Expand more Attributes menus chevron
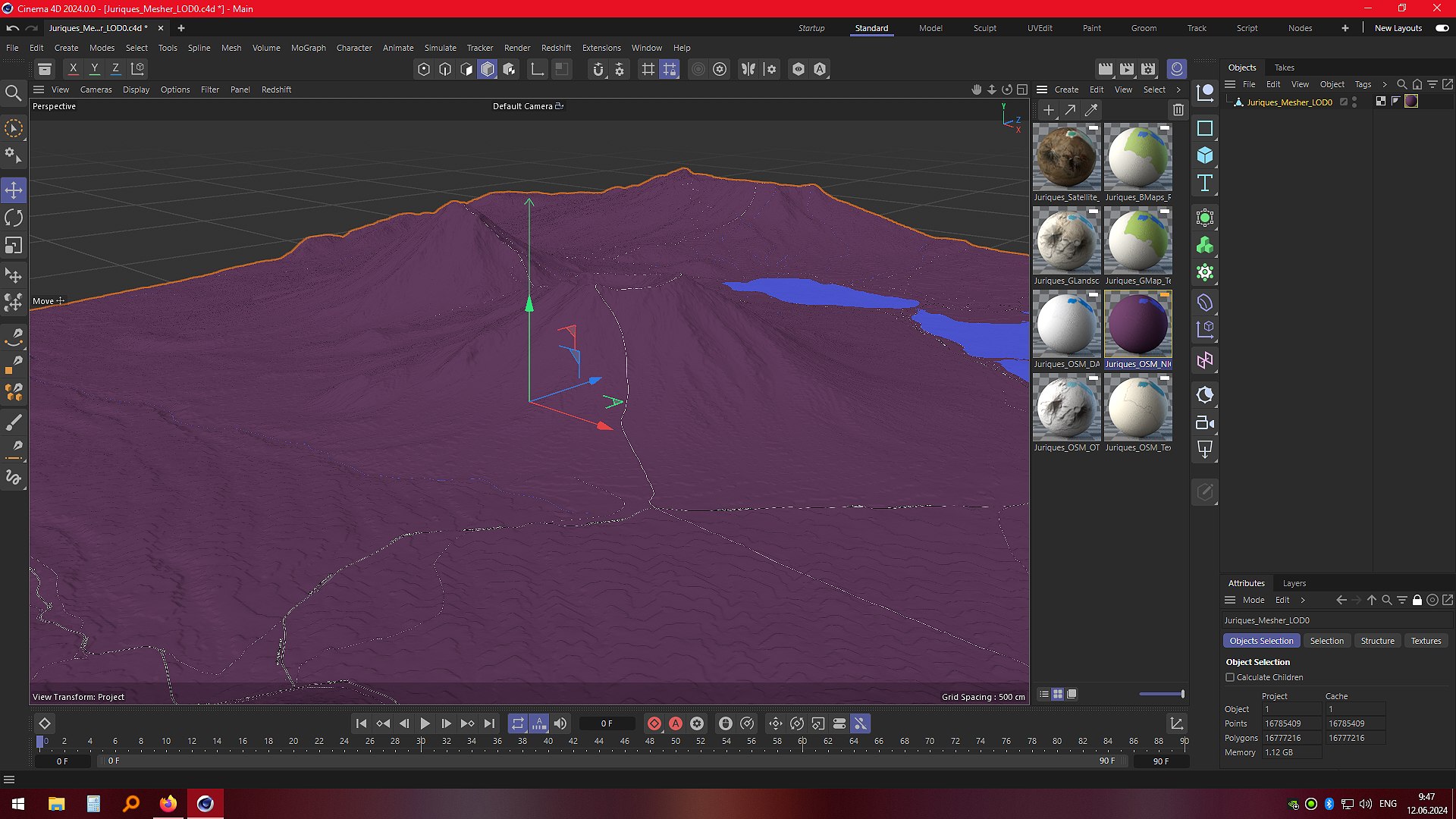Screen dimensions: 1456x819 tap(1303, 600)
